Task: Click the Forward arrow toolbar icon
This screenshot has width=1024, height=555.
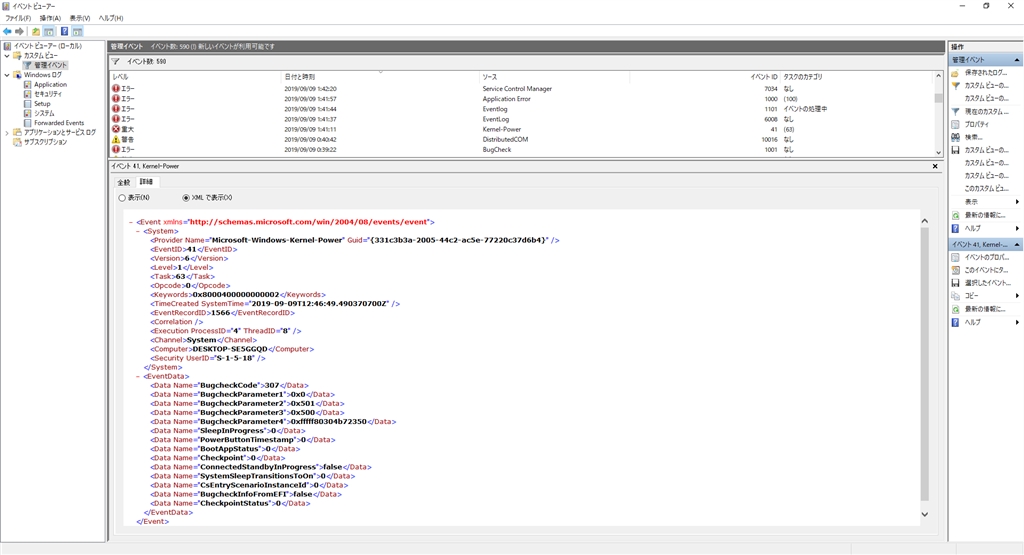Action: [20, 31]
